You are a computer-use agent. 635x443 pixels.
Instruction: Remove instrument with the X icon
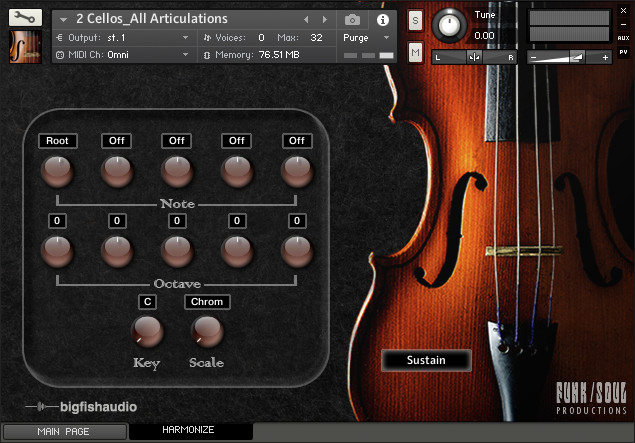624,11
